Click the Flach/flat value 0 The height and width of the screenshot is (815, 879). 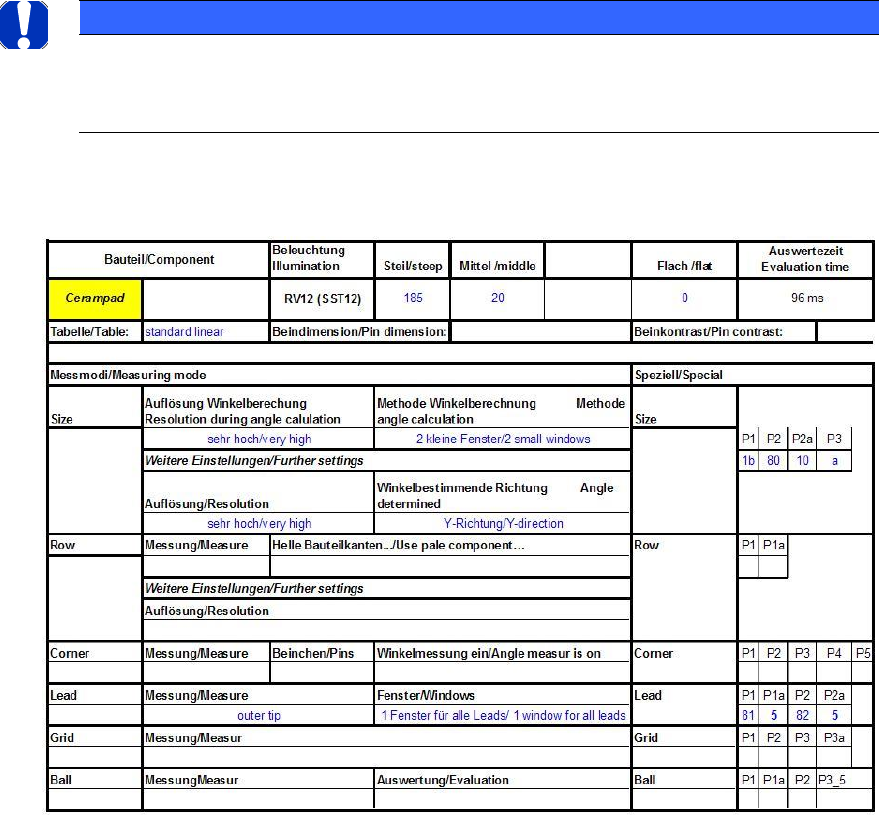(x=684, y=298)
